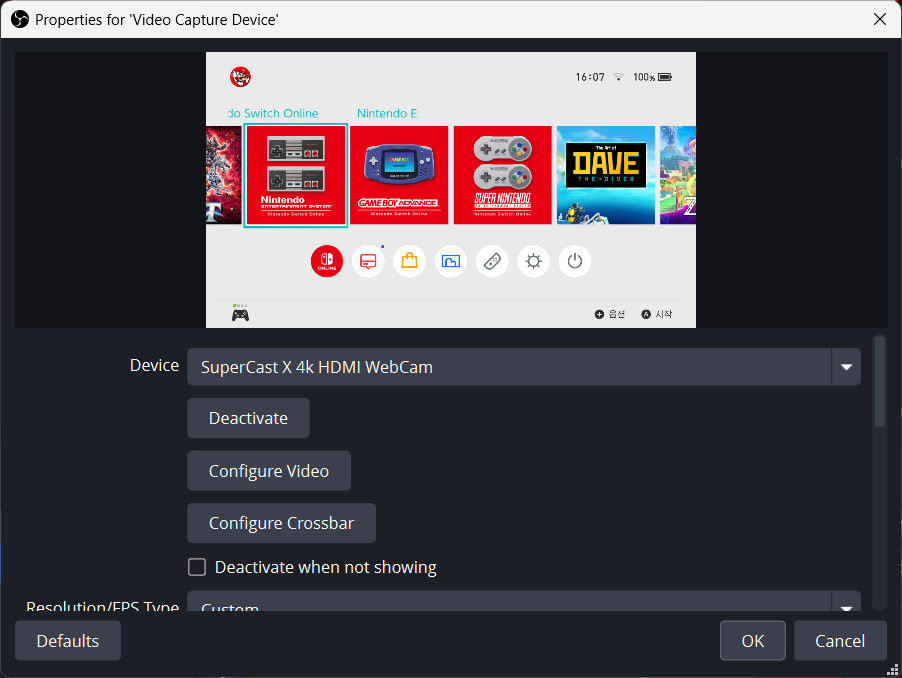Open Configure Video settings
Viewport: 902px width, 678px height.
point(269,471)
